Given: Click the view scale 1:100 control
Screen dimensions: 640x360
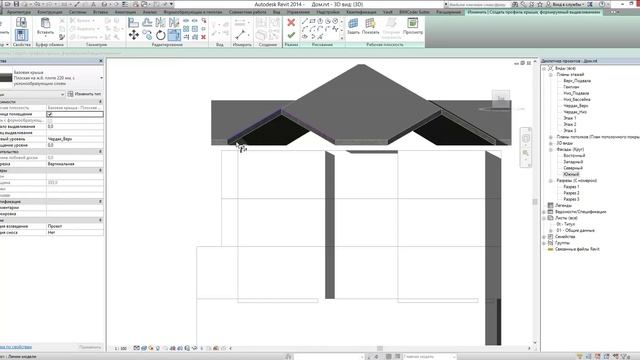Looking at the screenshot, I should pyautogui.click(x=120, y=349).
